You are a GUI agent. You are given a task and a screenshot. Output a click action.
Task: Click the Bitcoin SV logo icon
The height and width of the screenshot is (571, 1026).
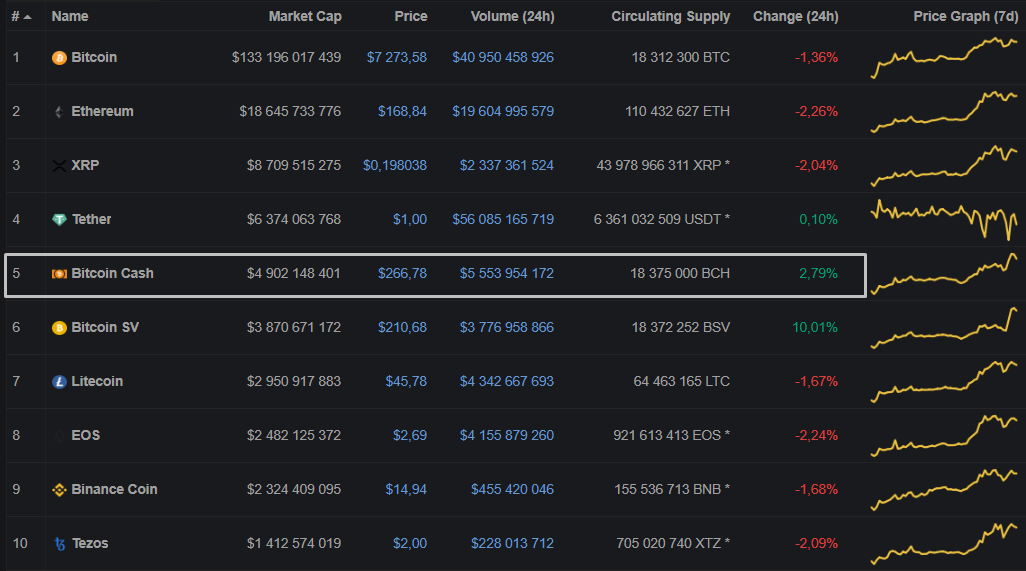59,328
